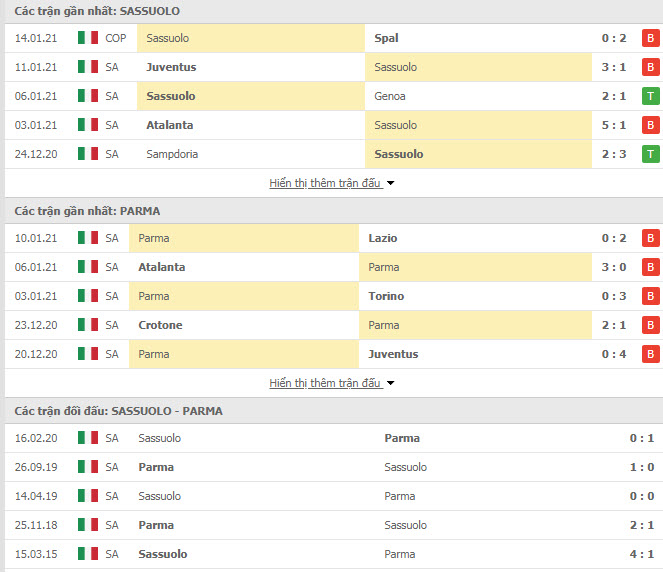Click green T badge for Sampdoria-Sassuolo match

click(650, 154)
